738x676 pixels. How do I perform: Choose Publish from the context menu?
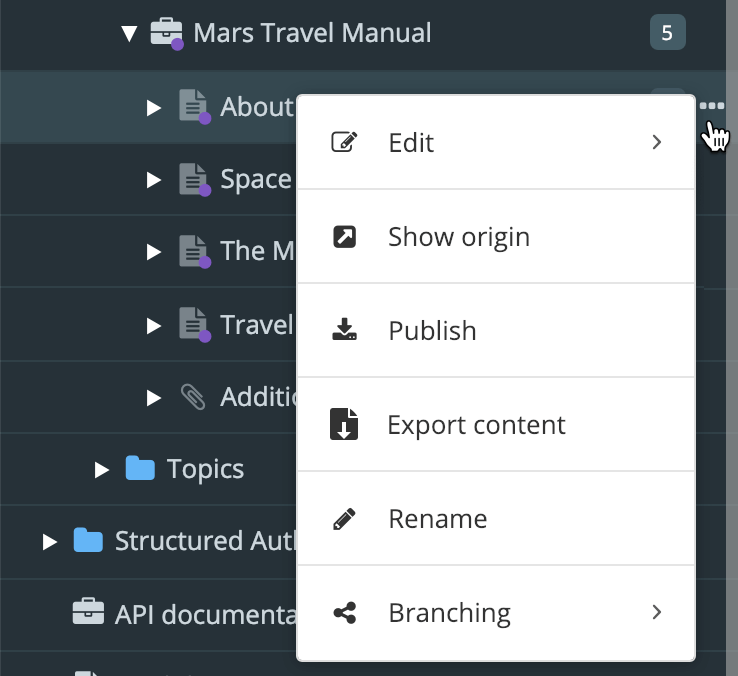[432, 331]
